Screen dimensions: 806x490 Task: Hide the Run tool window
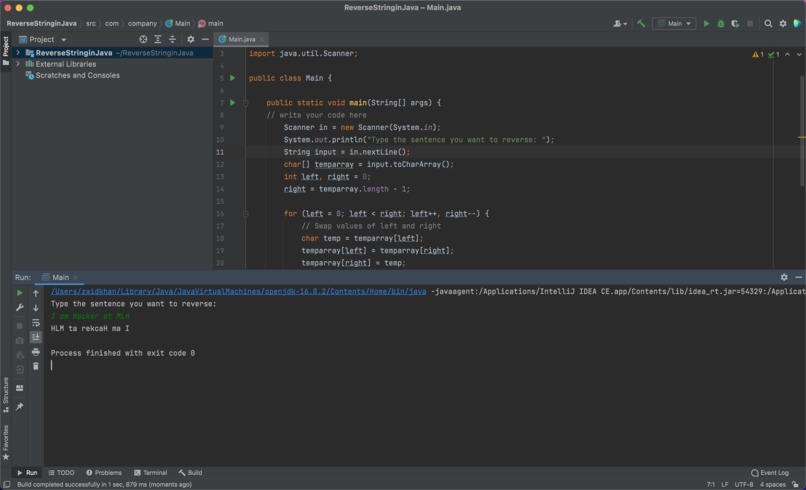(798, 277)
